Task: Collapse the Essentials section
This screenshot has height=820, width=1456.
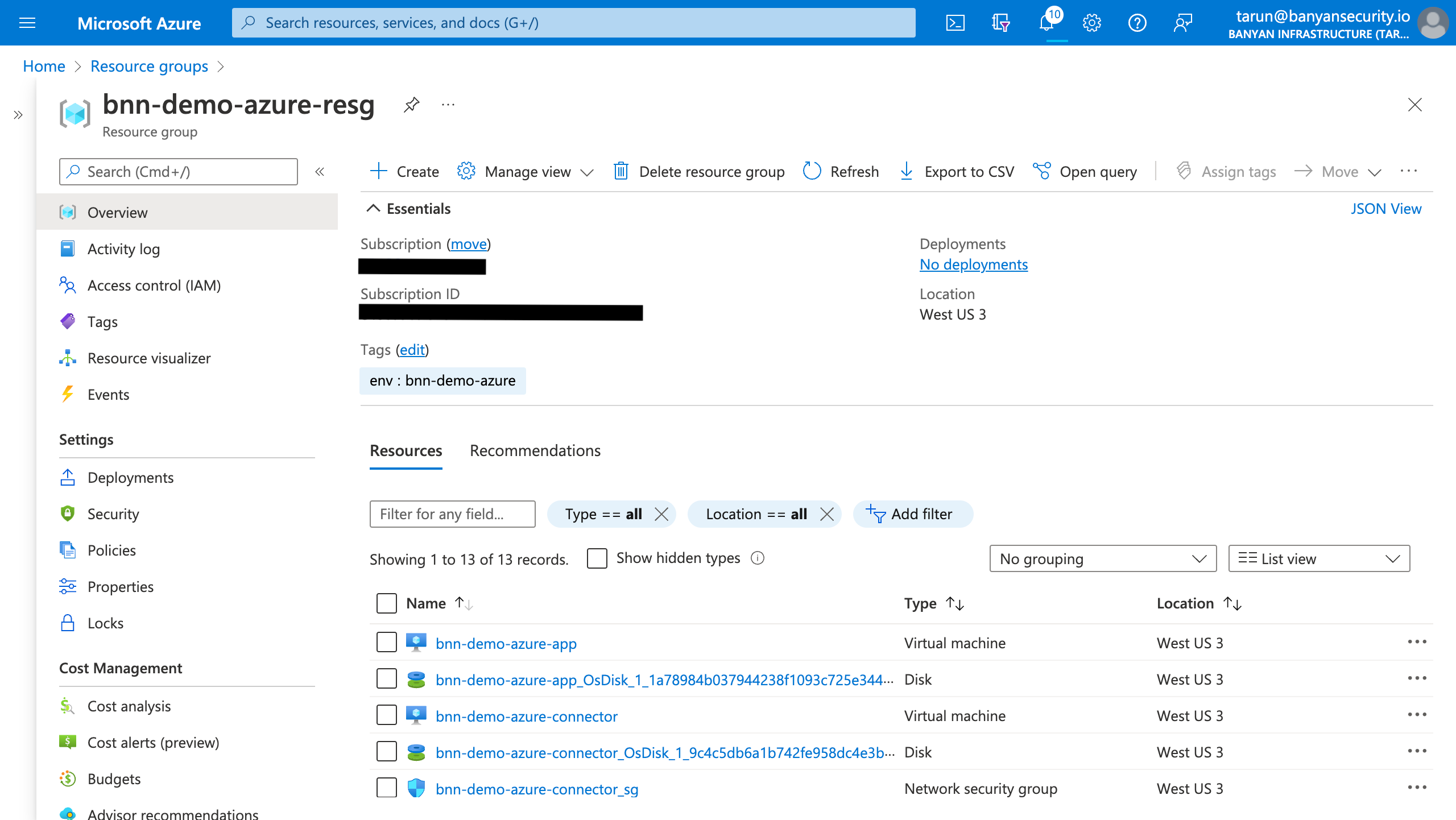Action: [x=373, y=209]
